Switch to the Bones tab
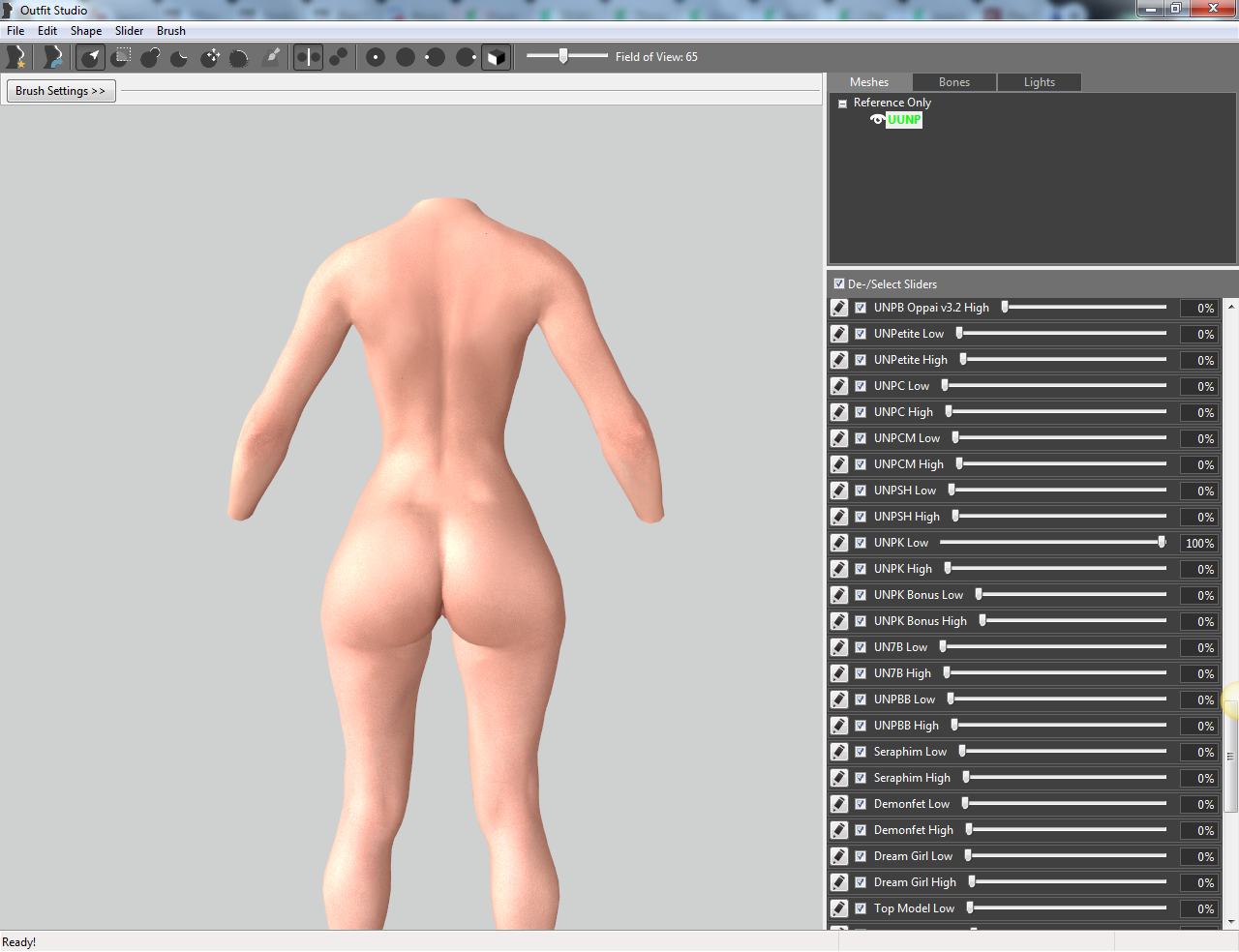1239x952 pixels. click(954, 82)
